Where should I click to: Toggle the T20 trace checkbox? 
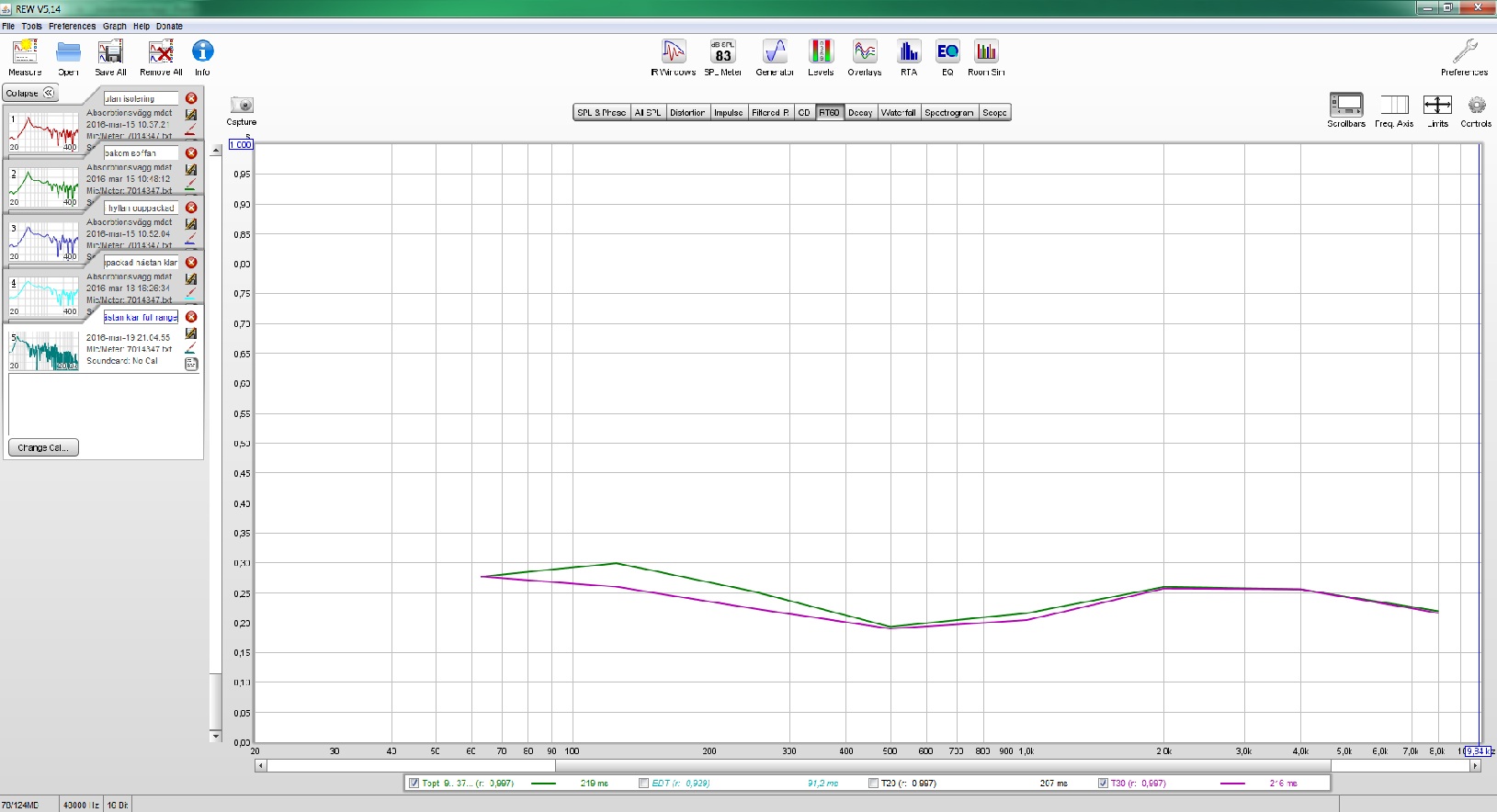(874, 784)
